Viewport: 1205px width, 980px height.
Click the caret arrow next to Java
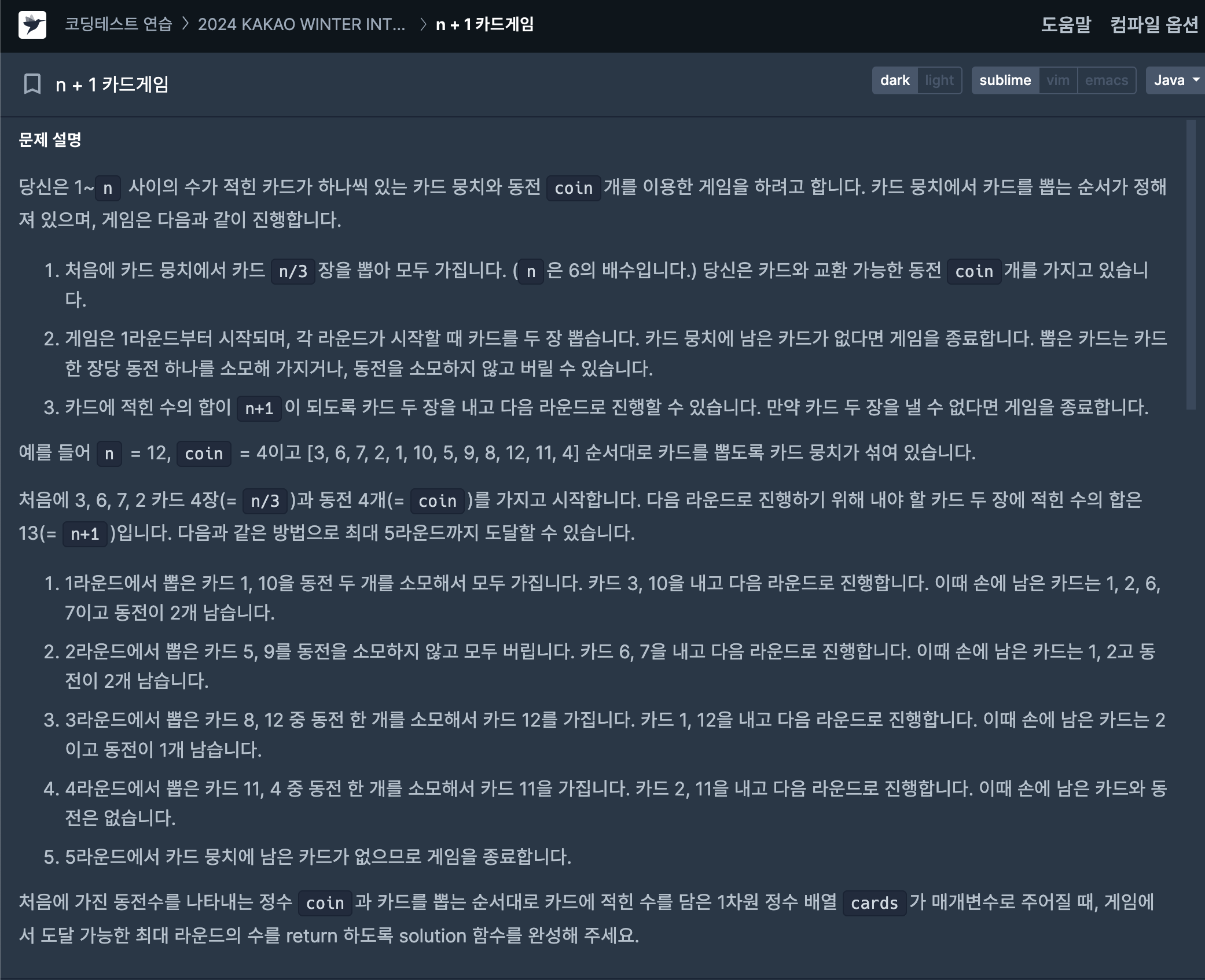click(x=1196, y=80)
